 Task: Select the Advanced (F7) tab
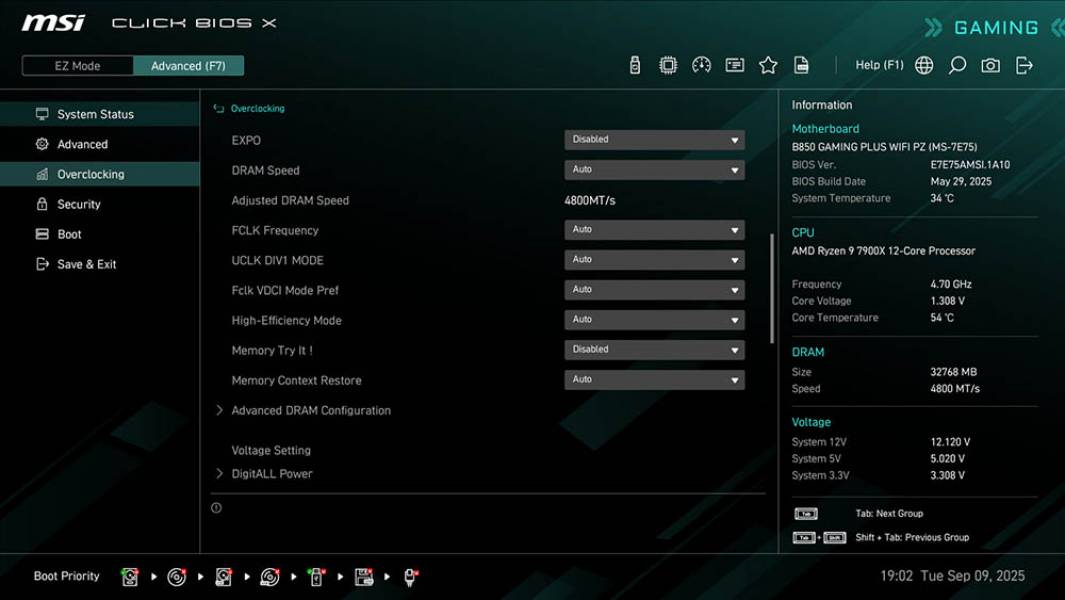pyautogui.click(x=189, y=65)
